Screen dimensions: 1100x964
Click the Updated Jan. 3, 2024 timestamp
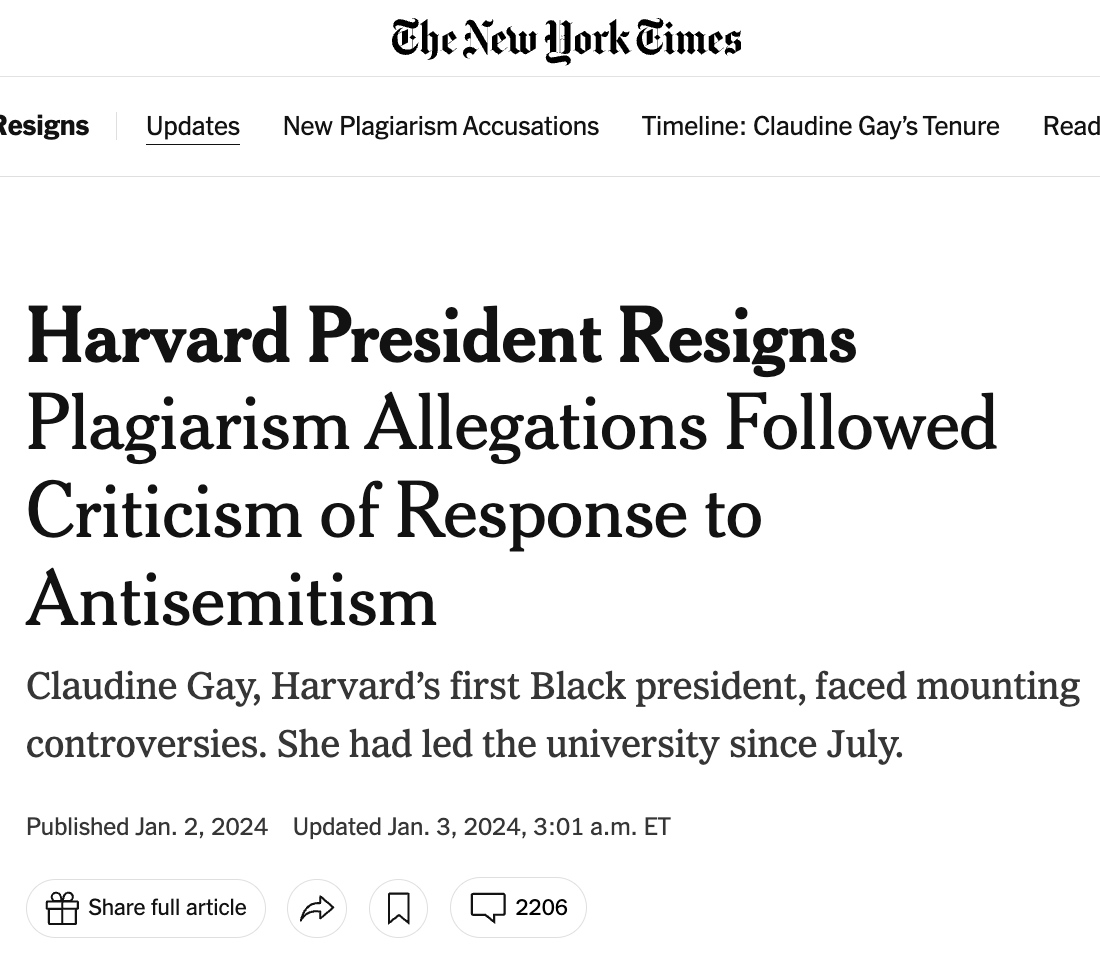coord(481,827)
